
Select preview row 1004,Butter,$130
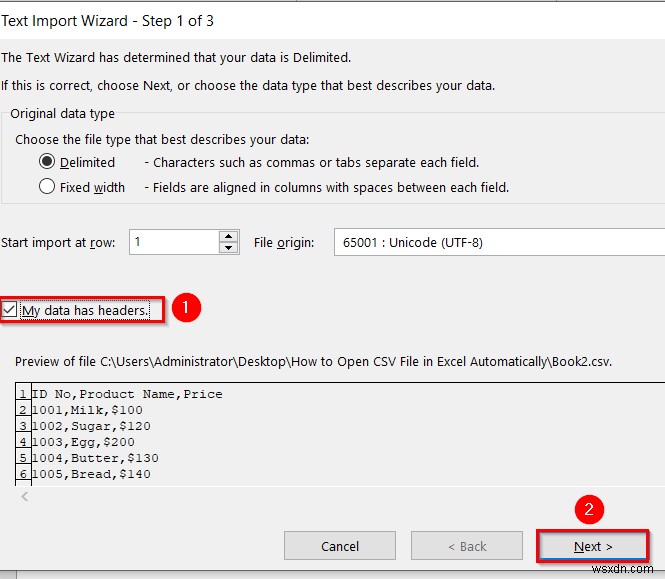click(95, 458)
